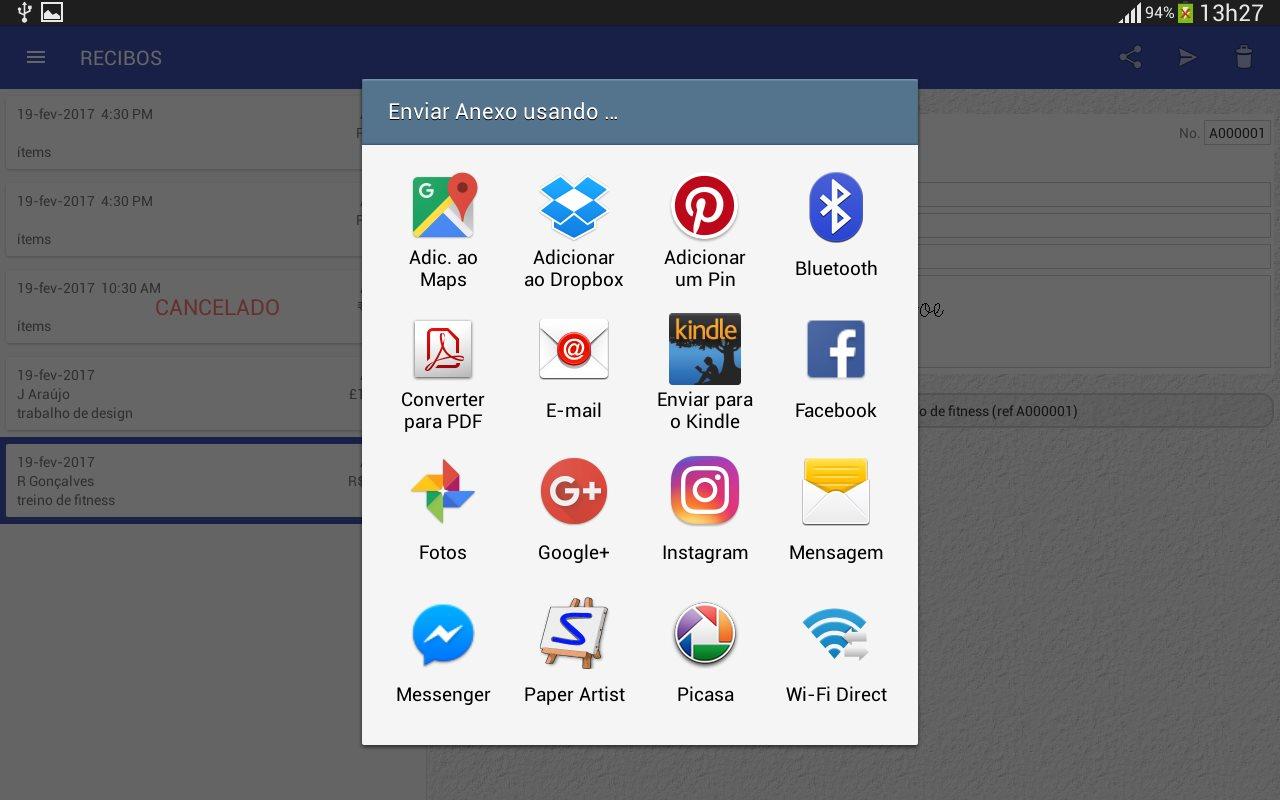Delete receipt with the trash icon
The image size is (1280, 800).
pos(1244,57)
